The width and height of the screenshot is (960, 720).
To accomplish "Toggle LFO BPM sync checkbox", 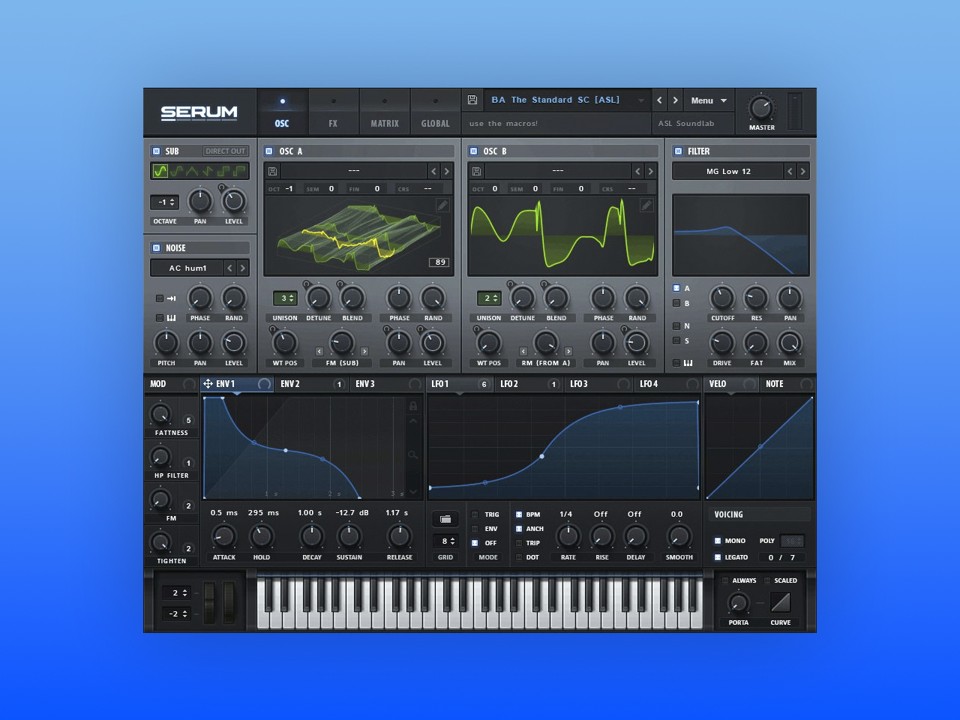I will [x=519, y=514].
